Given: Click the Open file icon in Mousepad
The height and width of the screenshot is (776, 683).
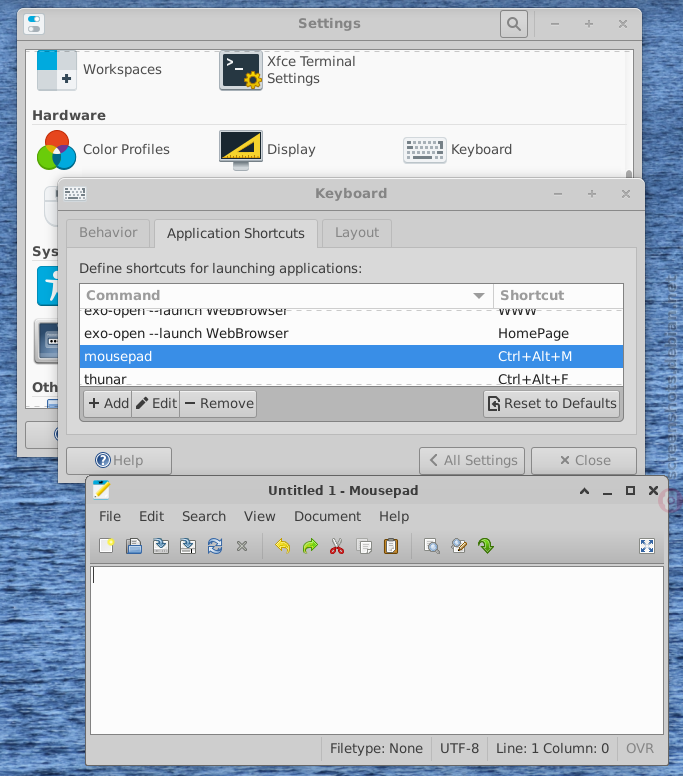Looking at the screenshot, I should 134,546.
